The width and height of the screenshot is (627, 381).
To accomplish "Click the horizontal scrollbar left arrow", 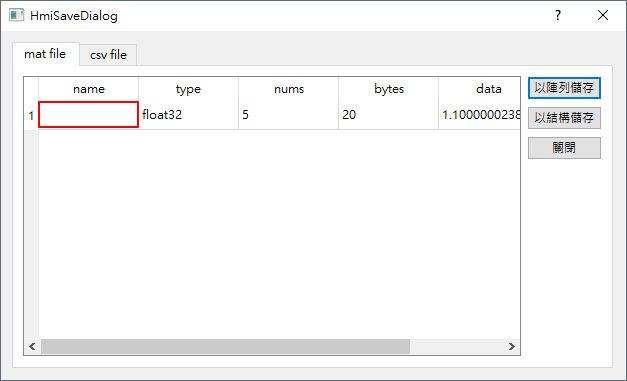I will point(32,347).
